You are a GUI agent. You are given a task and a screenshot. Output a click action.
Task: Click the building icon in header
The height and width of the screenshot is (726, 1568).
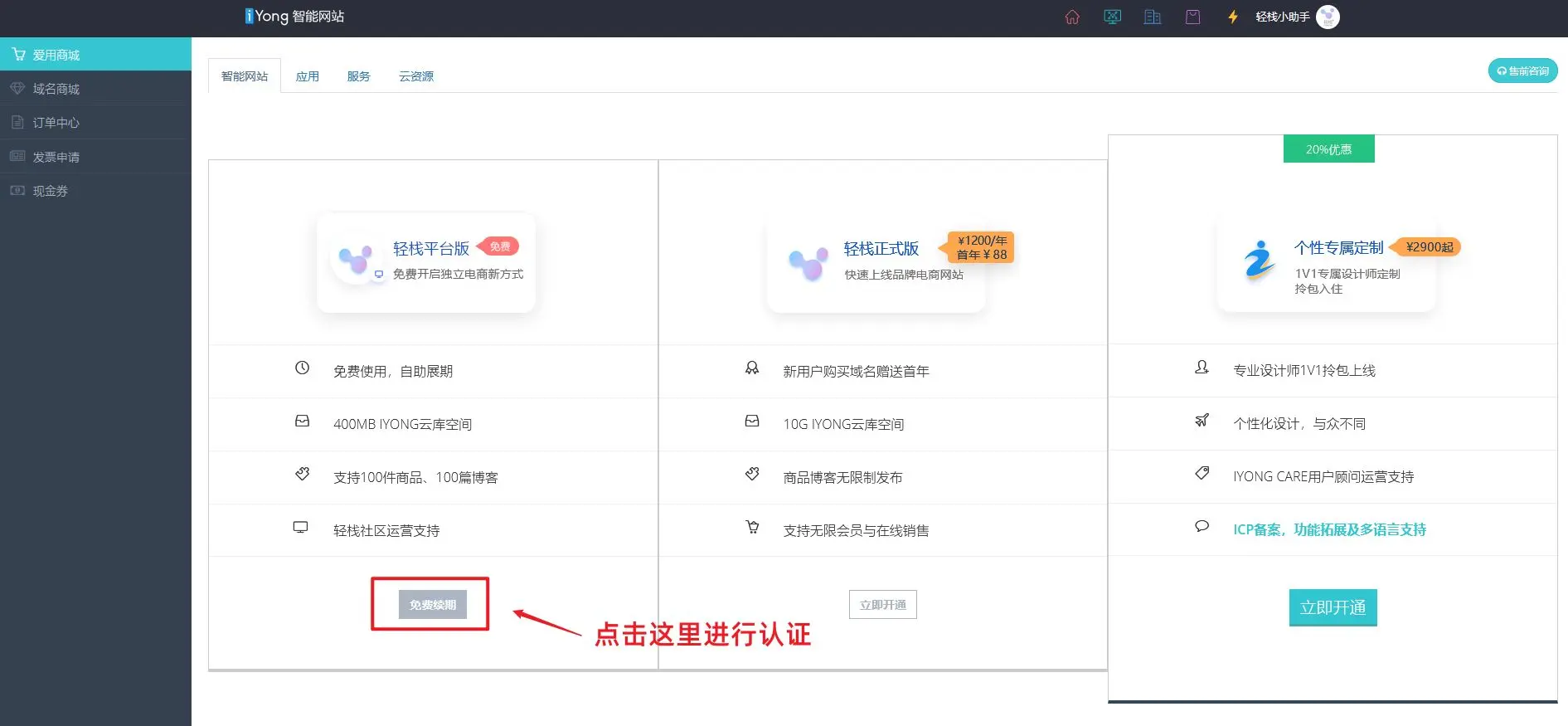1153,17
